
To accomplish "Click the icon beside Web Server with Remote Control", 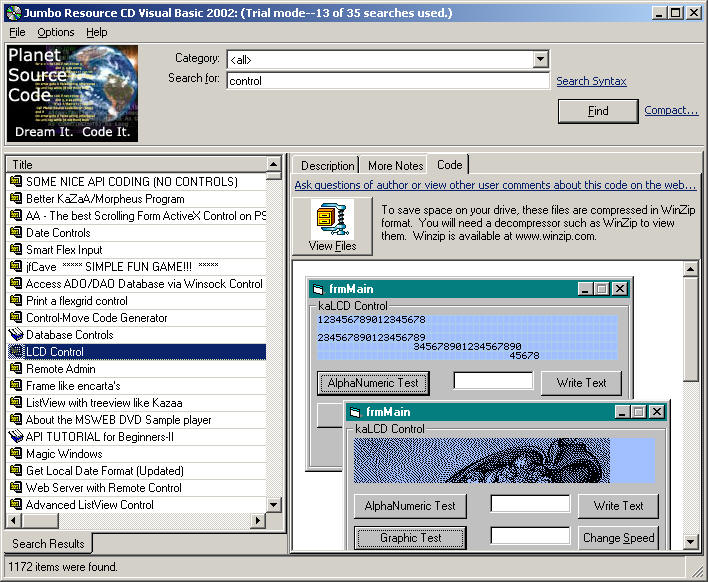I will tap(16, 488).
